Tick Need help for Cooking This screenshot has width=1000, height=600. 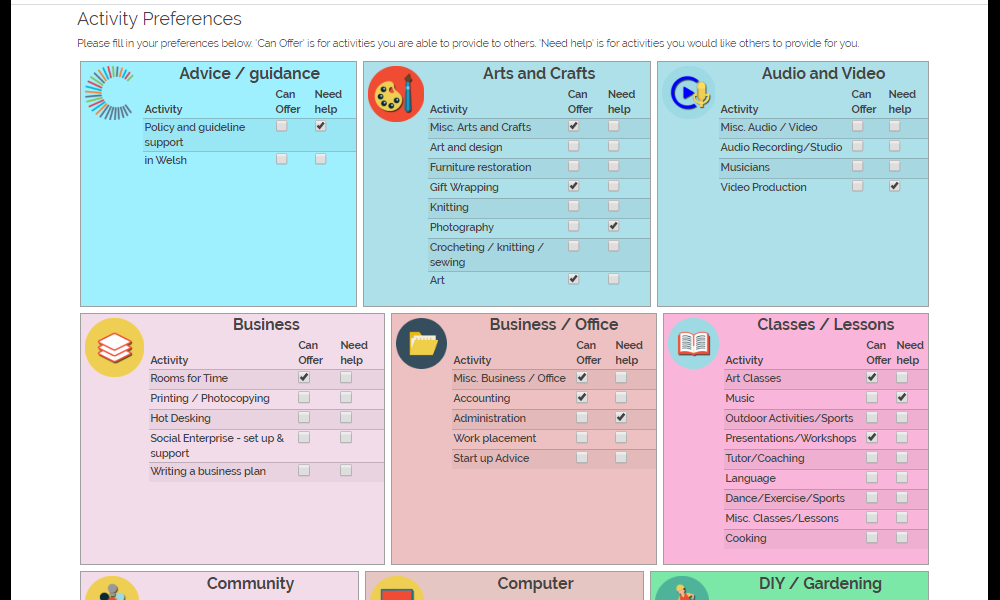[x=902, y=538]
